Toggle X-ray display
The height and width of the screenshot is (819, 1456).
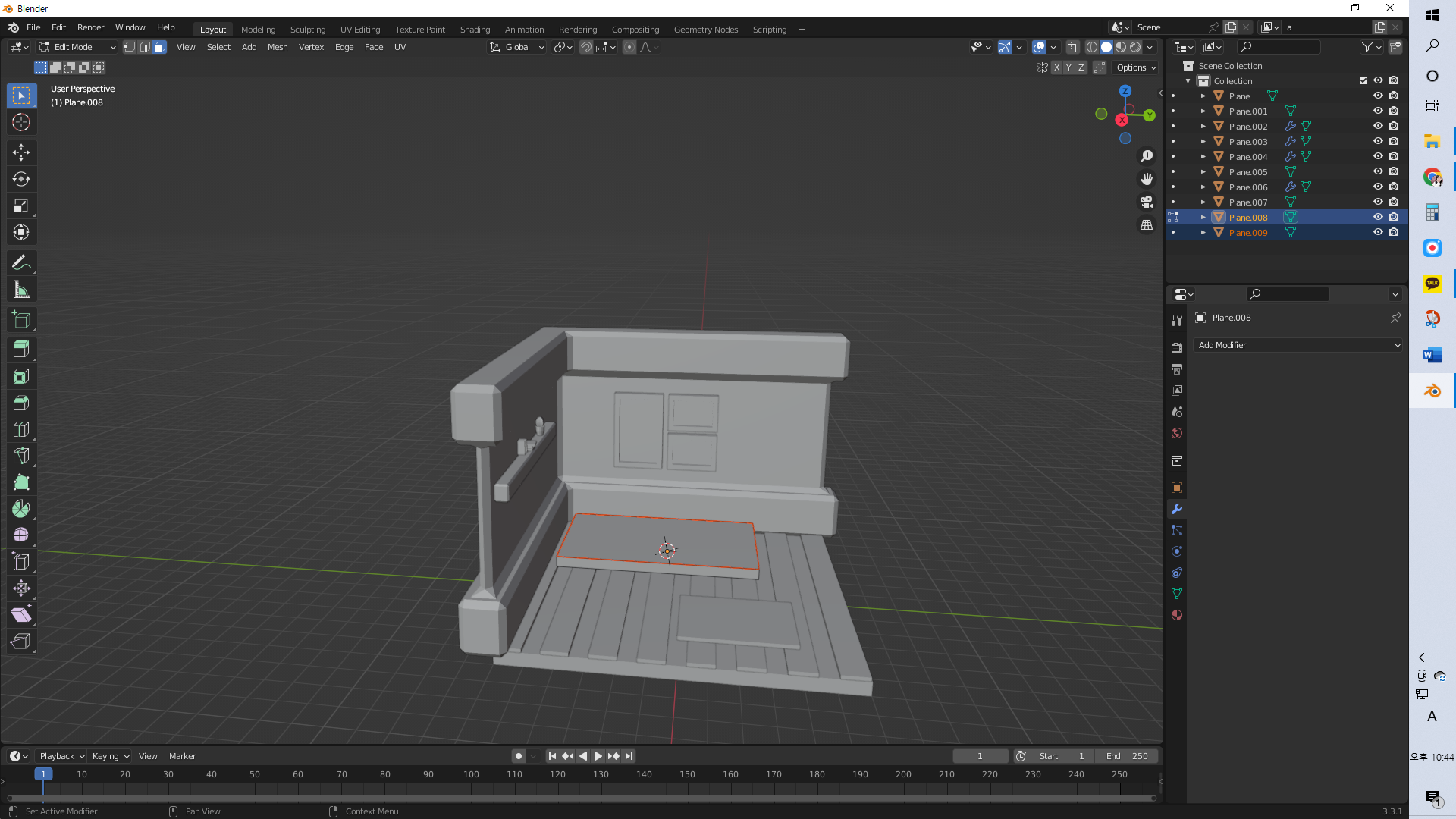pyautogui.click(x=1072, y=47)
